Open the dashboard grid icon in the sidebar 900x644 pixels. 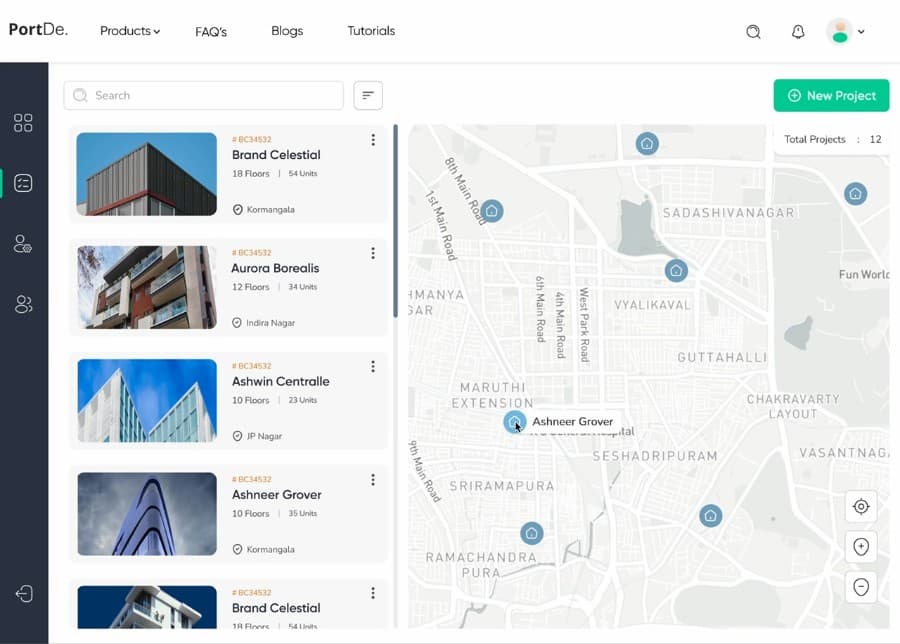coord(23,122)
